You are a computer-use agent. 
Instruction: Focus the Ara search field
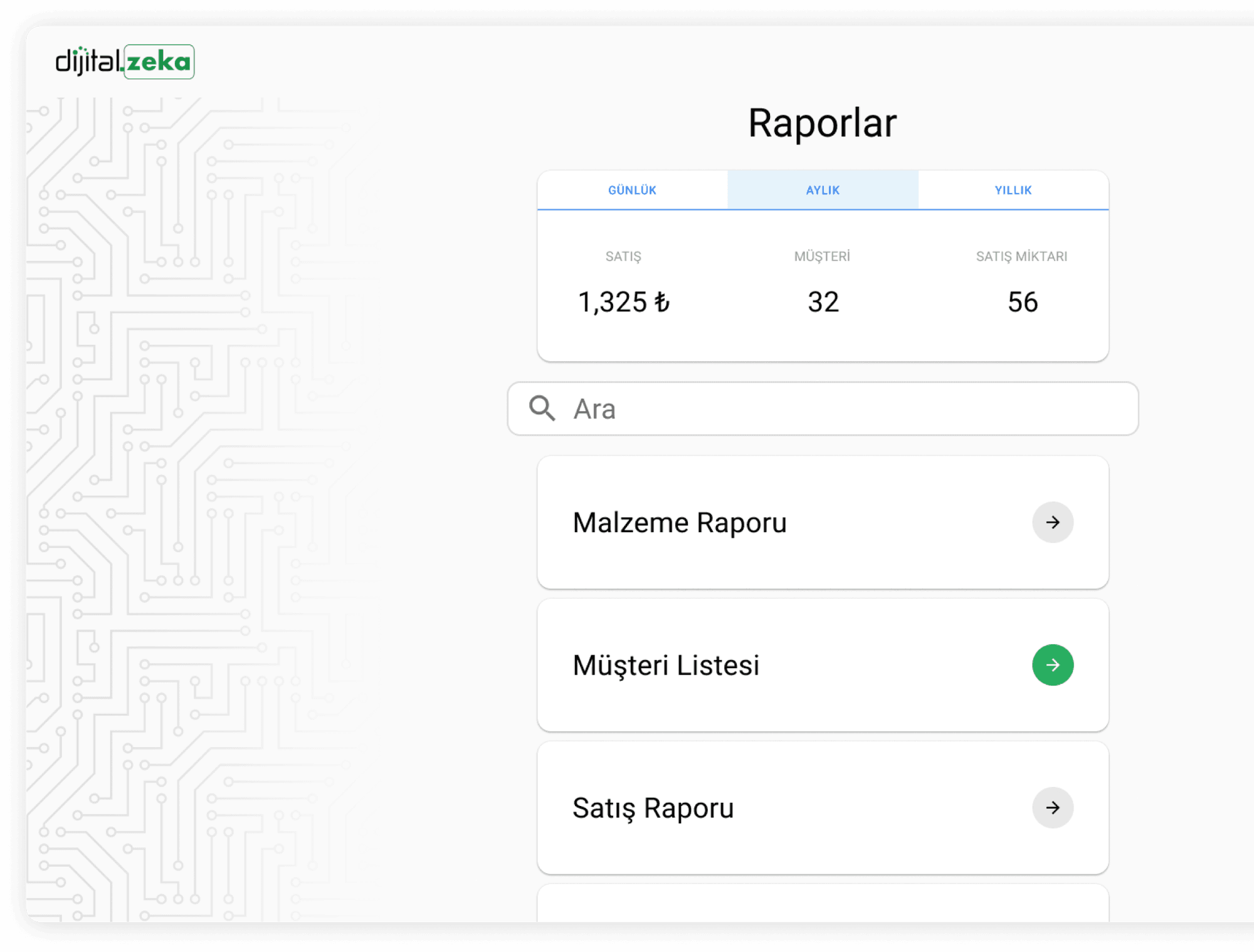click(823, 409)
